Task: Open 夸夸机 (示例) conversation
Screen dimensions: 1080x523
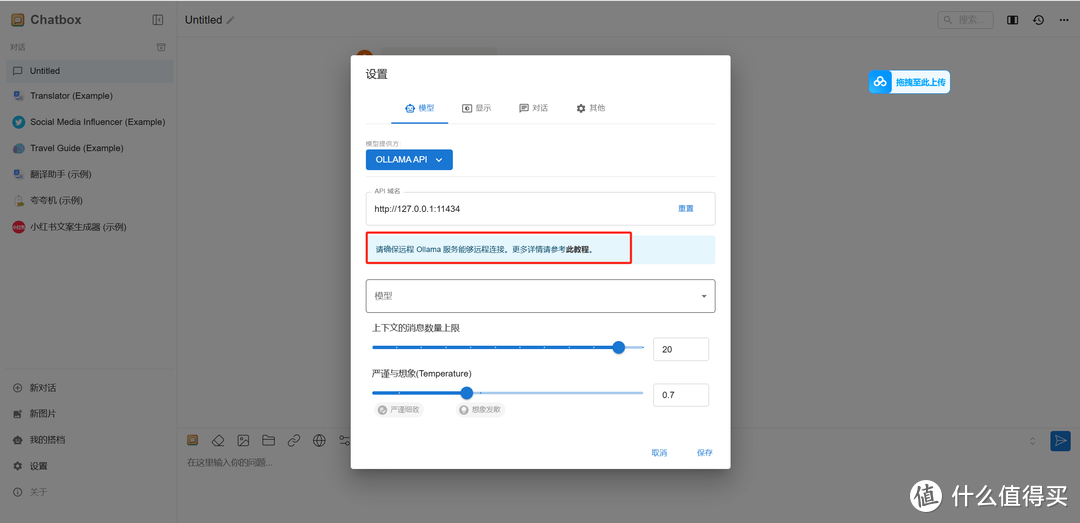Action: [90, 201]
